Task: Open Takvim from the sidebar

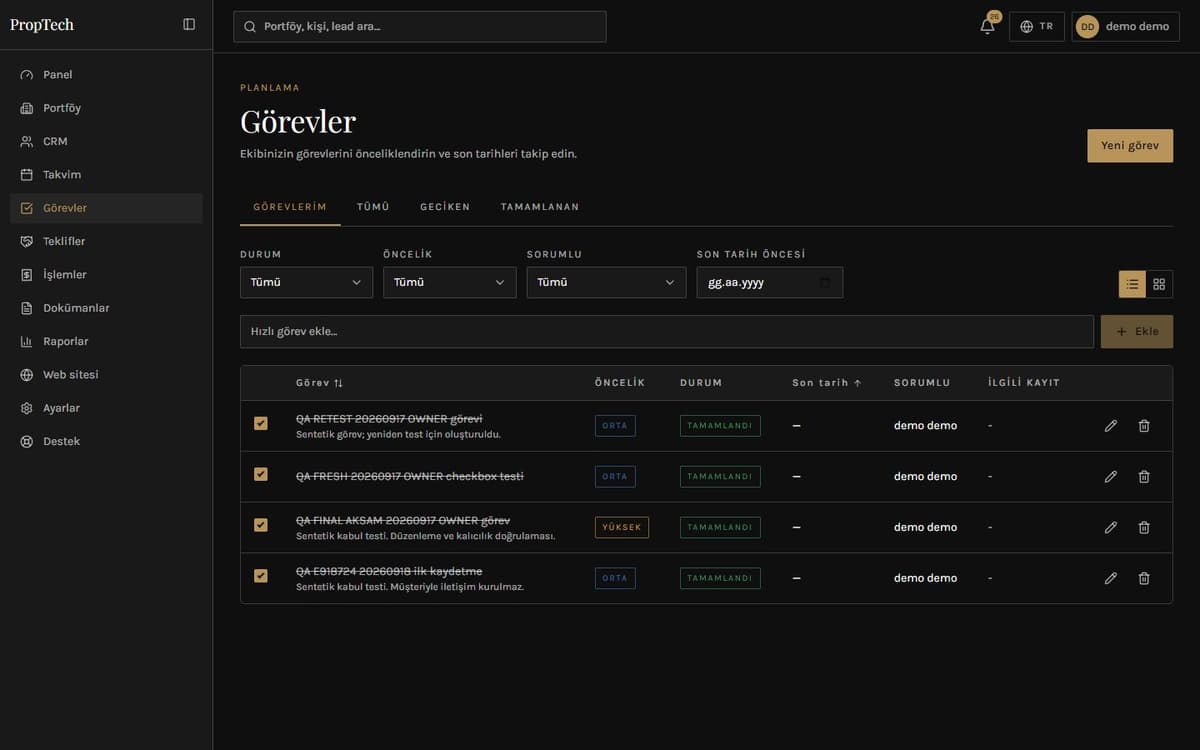Action: point(106,175)
